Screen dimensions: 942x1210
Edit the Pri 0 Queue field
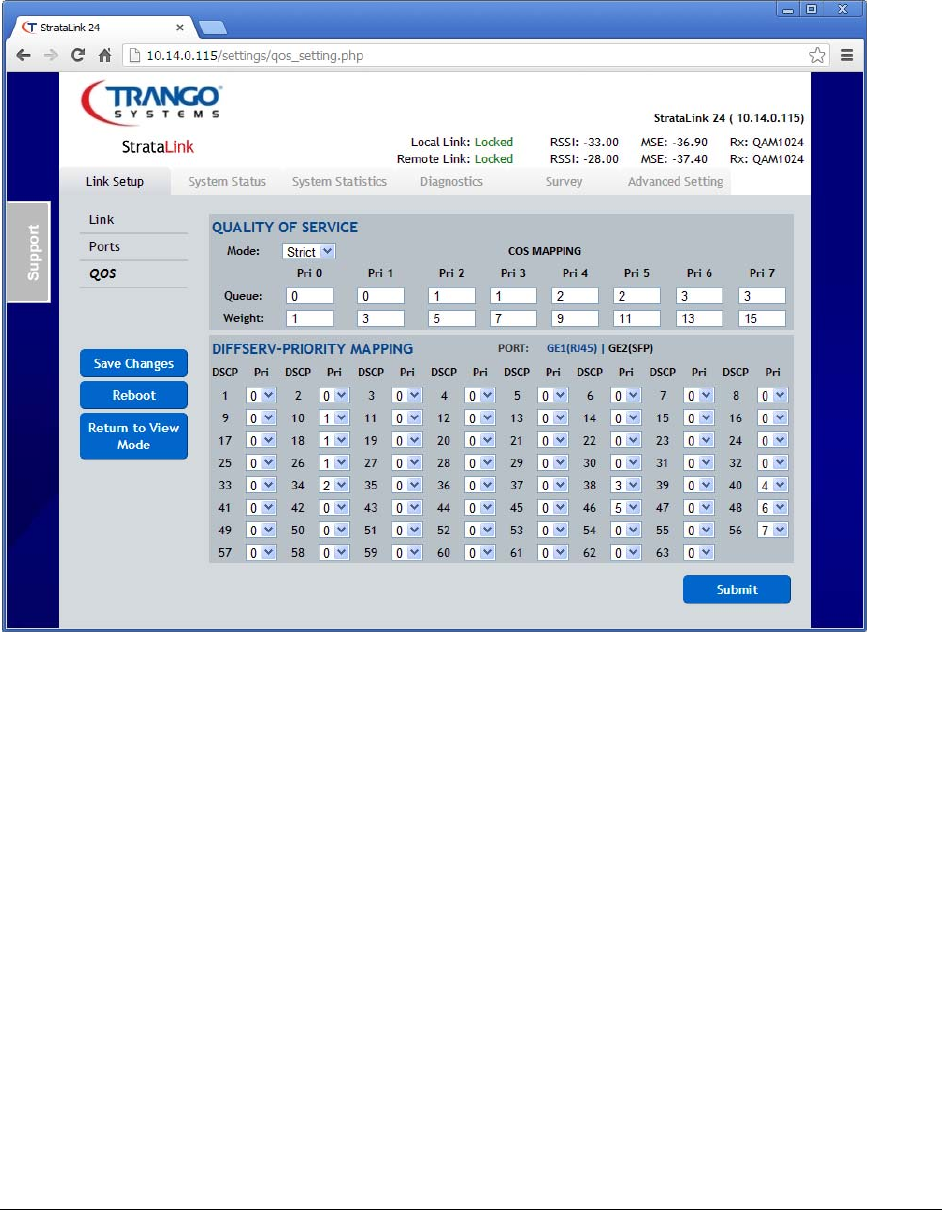pos(310,296)
